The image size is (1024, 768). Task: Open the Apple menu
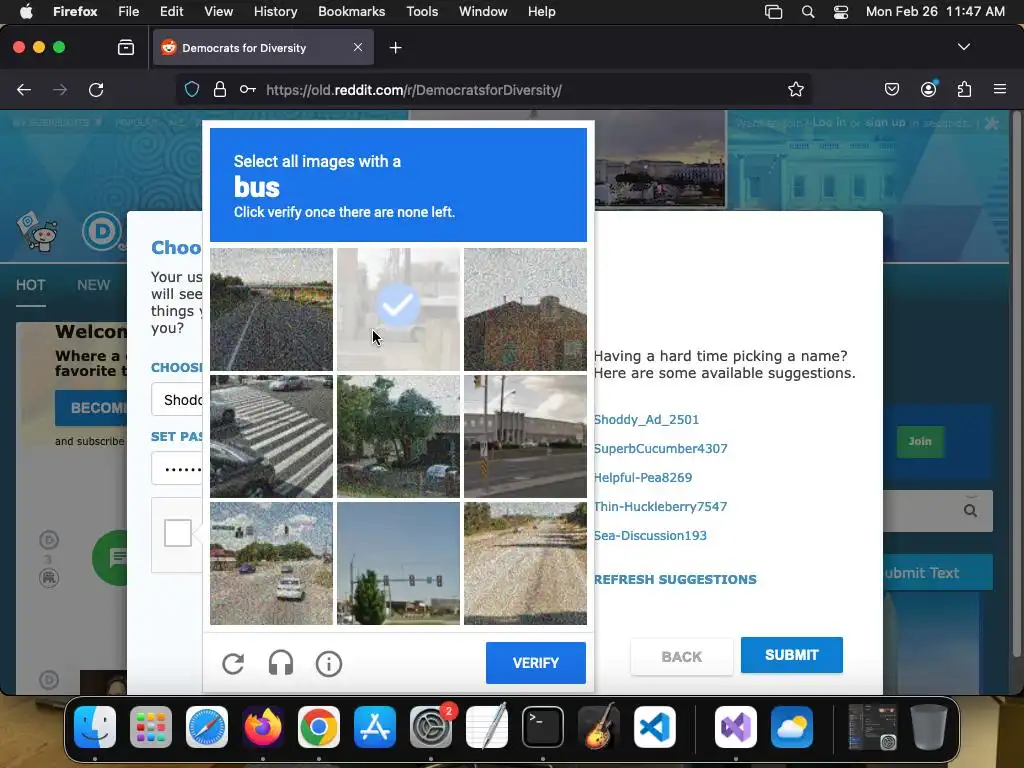pos(26,11)
